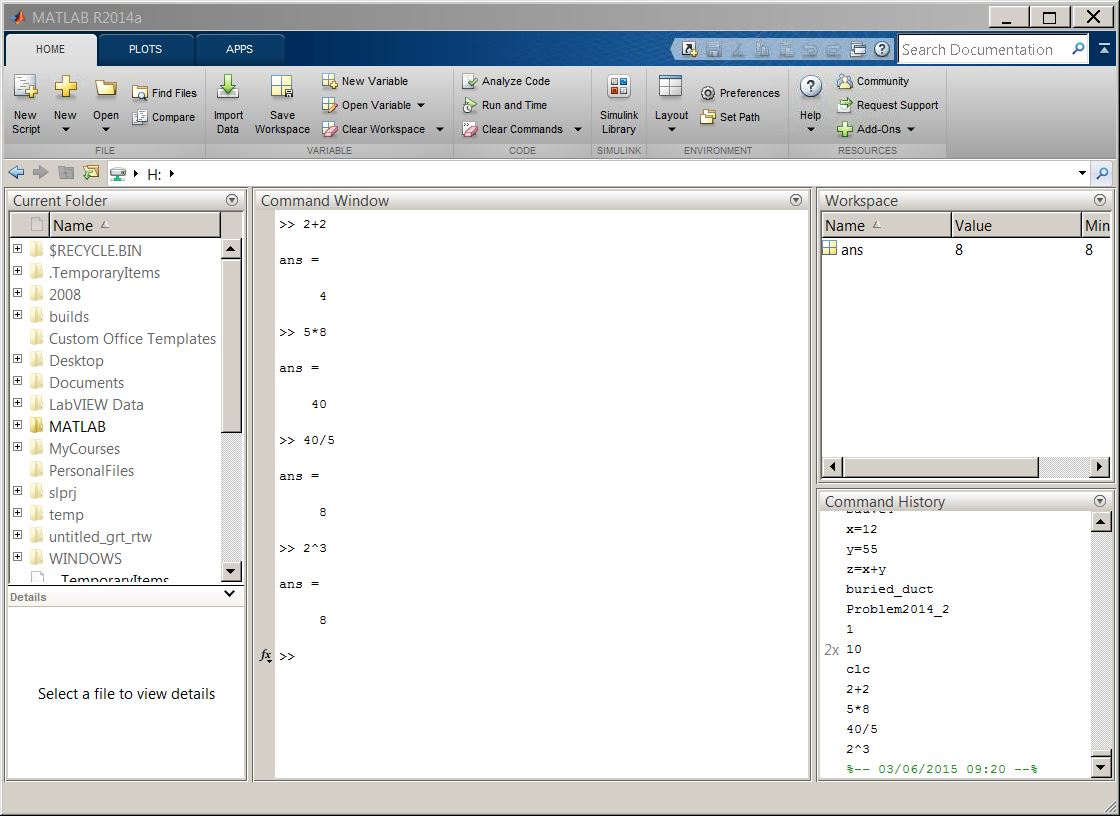Sort Current Folder by Name column
1120x816 pixels.
click(x=135, y=226)
